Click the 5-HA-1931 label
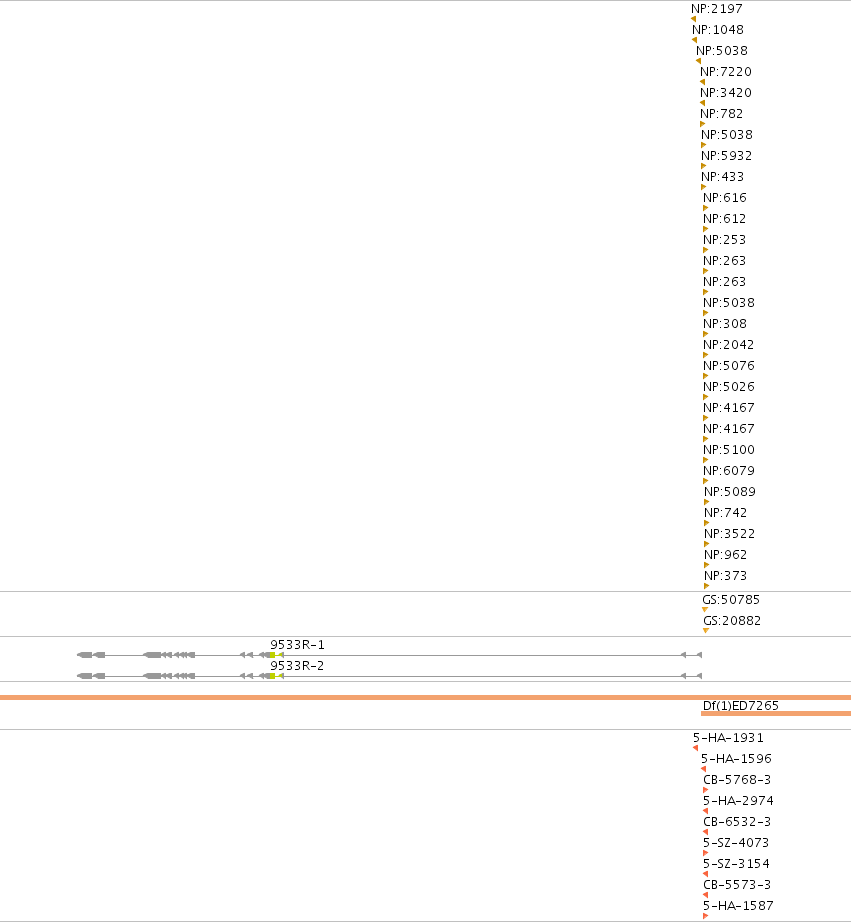 (728, 738)
